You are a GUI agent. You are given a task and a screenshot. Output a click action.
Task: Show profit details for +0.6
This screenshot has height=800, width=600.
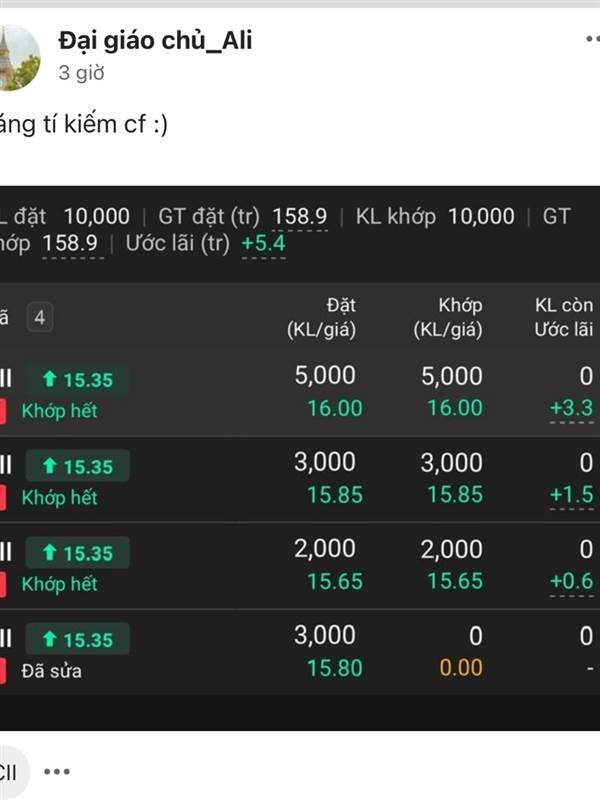571,581
